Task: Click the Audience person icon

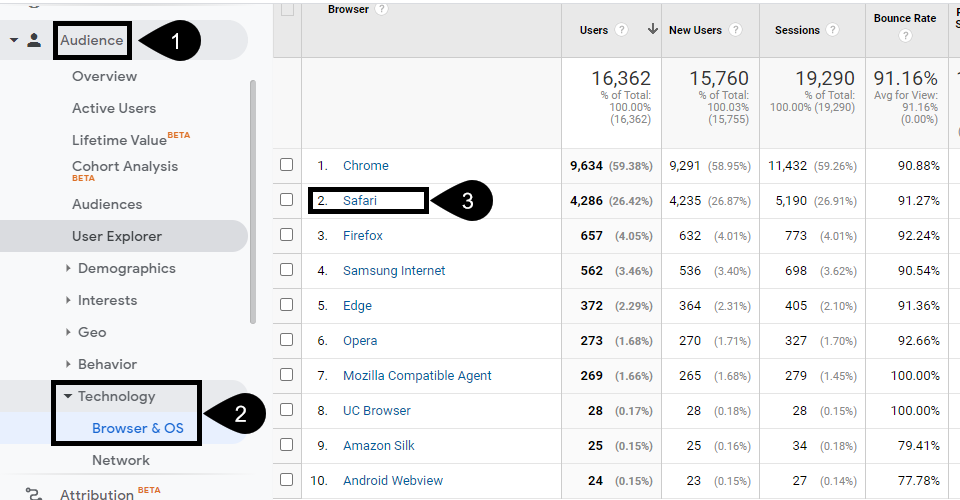Action: (34, 41)
